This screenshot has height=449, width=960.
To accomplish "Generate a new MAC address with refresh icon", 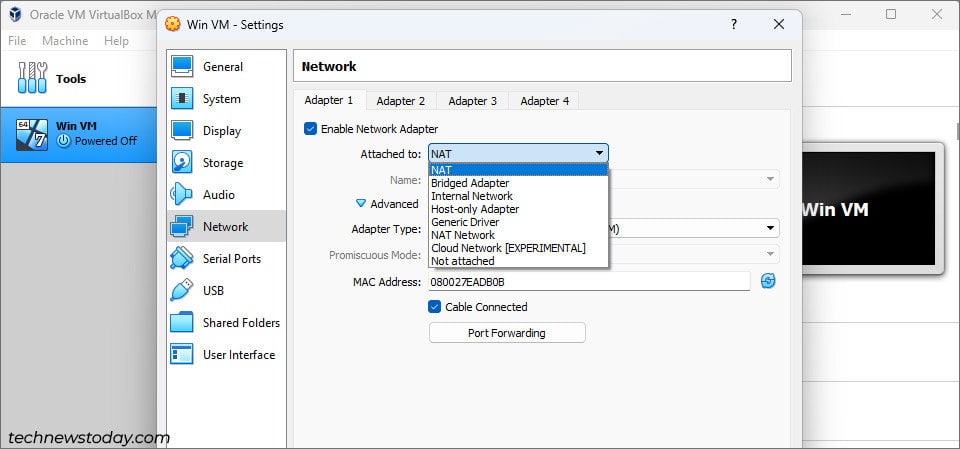I will [x=768, y=281].
